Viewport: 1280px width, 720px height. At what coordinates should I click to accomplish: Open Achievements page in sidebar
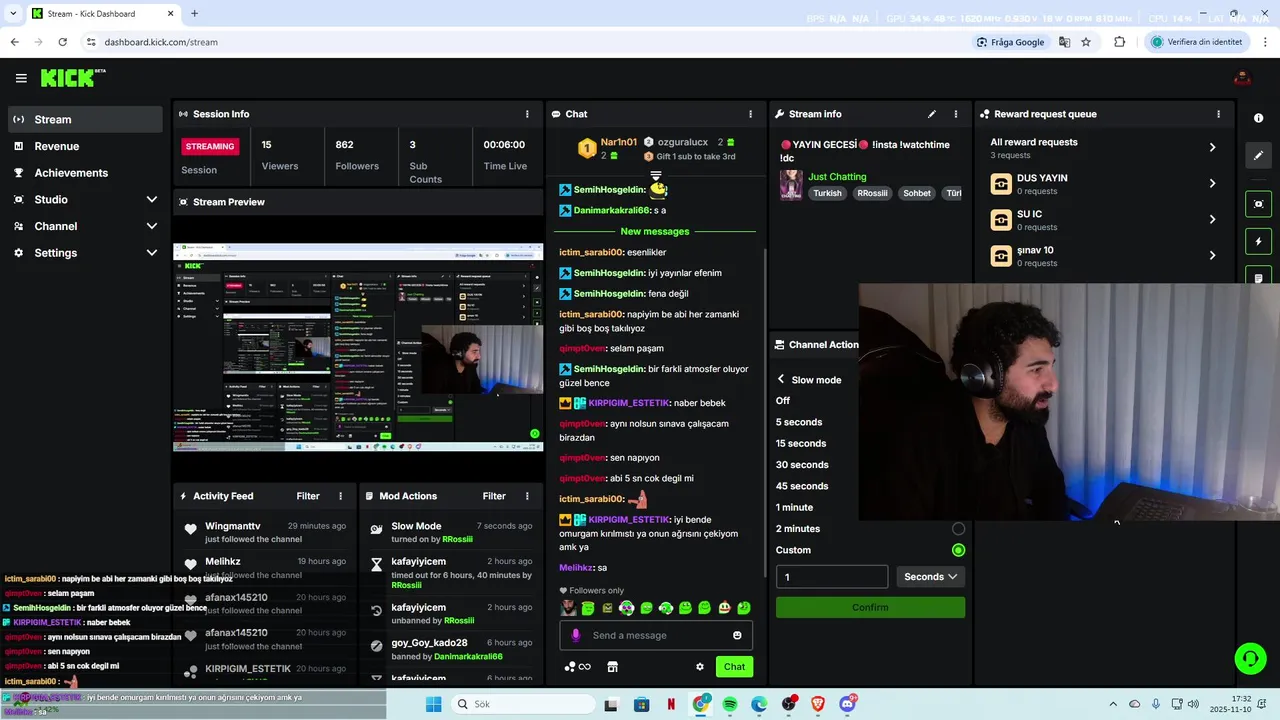[x=85, y=173]
